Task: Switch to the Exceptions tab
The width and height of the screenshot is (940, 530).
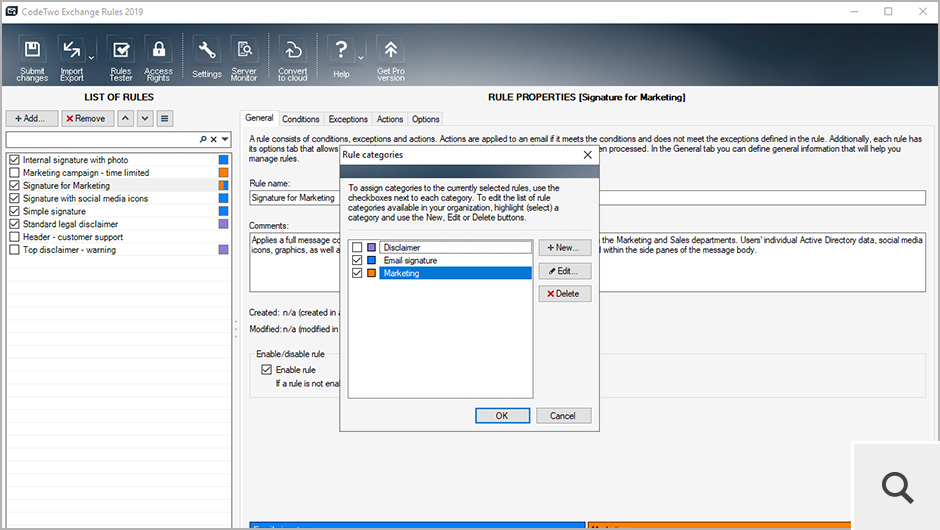Action: point(348,119)
